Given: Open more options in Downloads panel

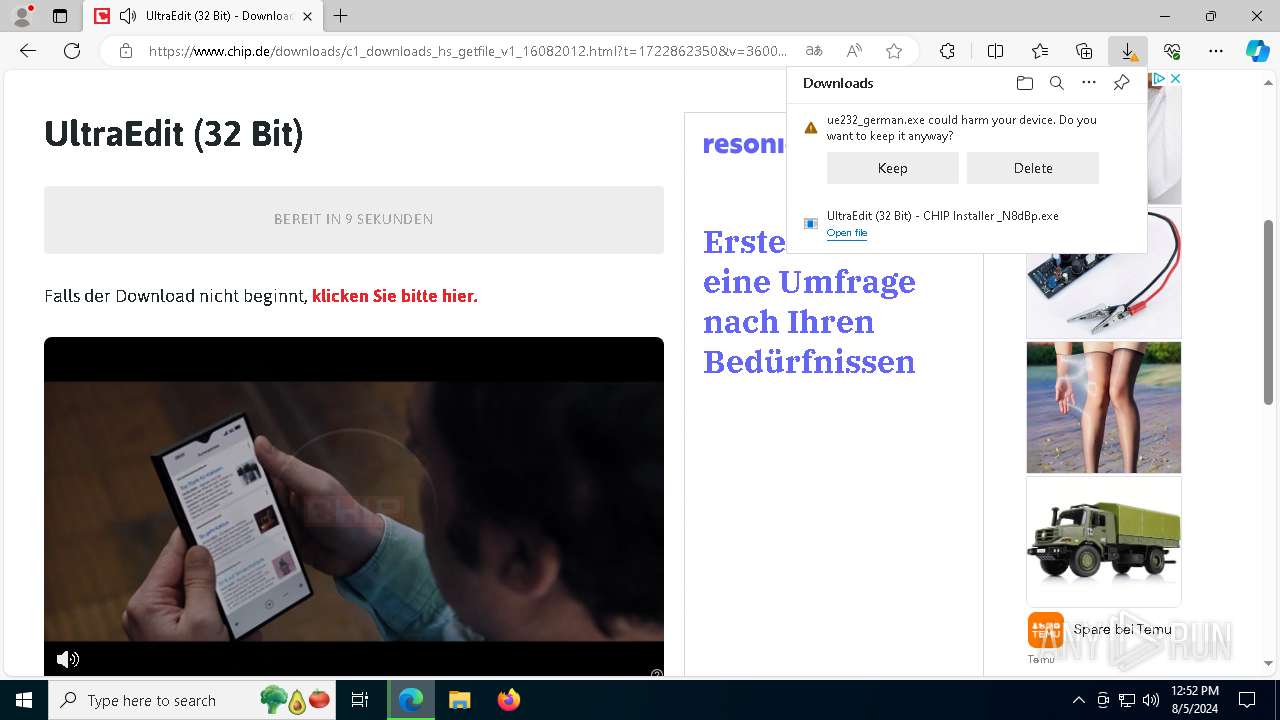Looking at the screenshot, I should click(x=1089, y=83).
